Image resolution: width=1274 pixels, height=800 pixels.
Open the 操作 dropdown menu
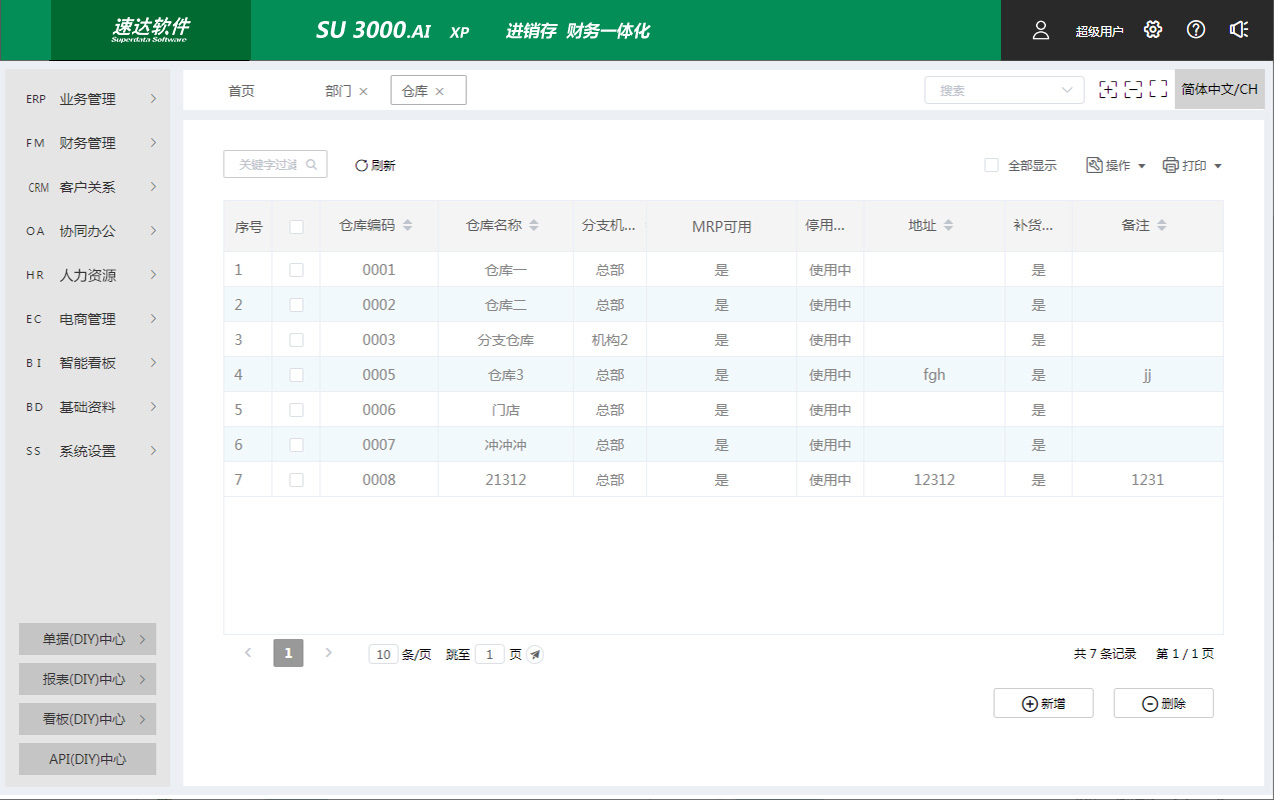pyautogui.click(x=1116, y=166)
